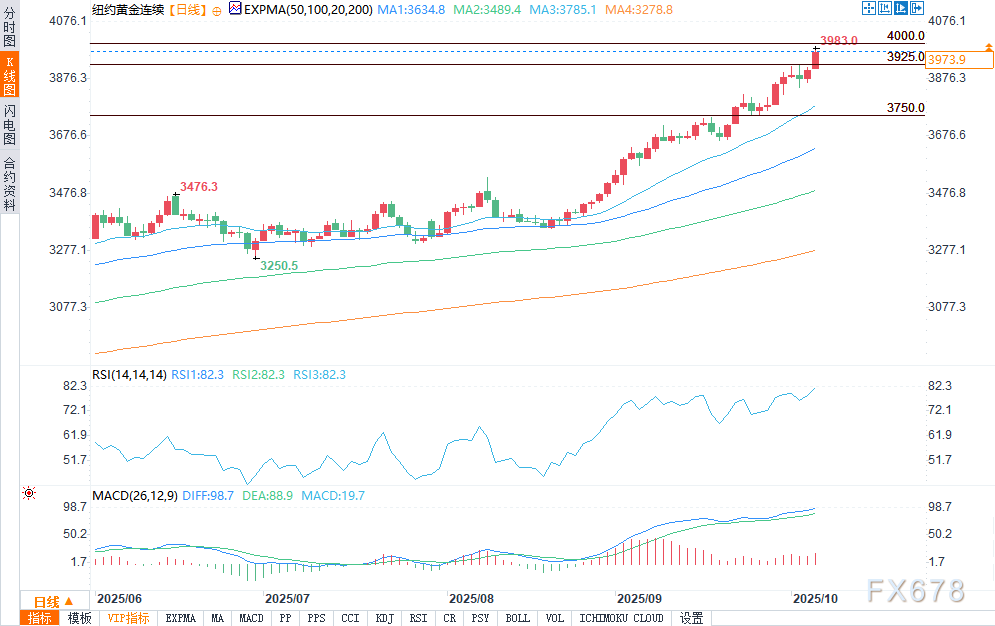Click the EXPMA chart indicator icon in header
Screen dimensions: 995x626
tap(235, 9)
